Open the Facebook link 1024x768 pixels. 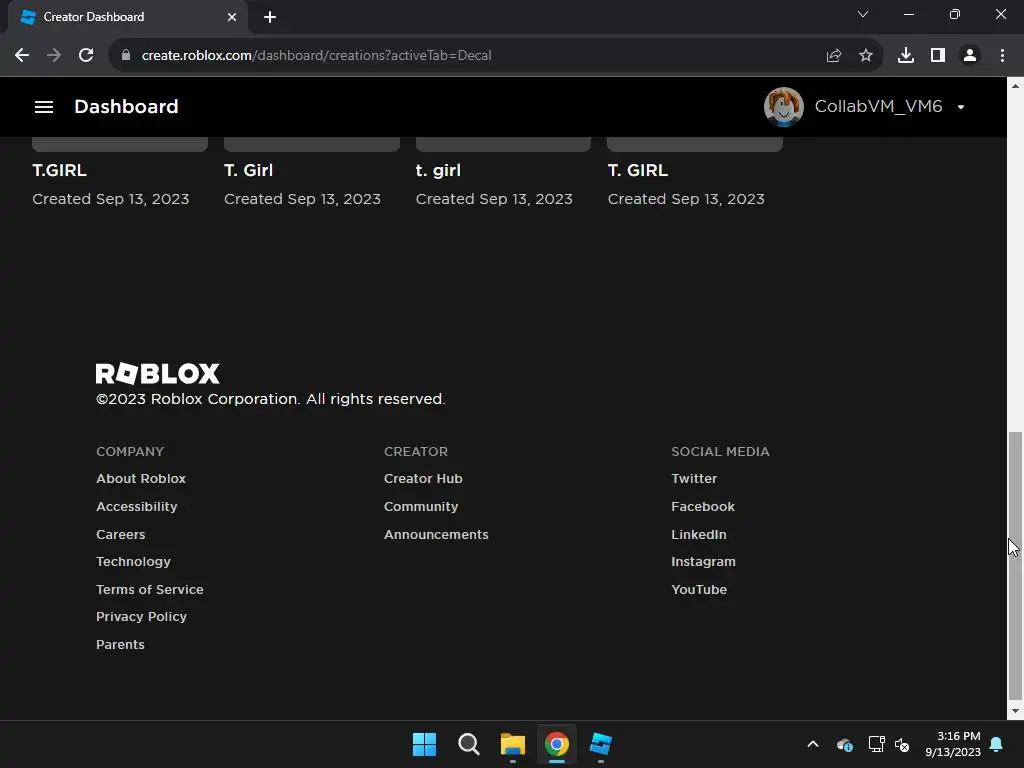[x=703, y=507]
